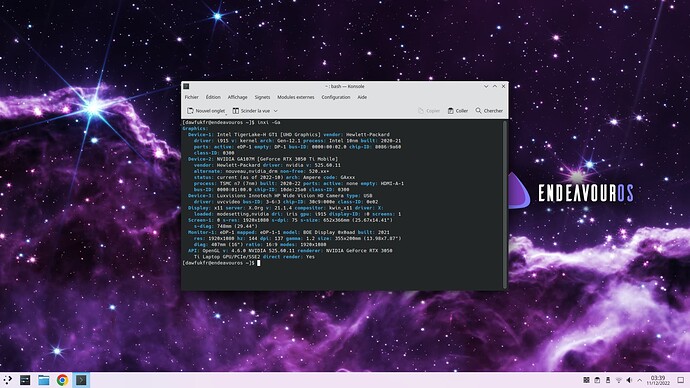Expand hidden system tray icons arrow
690x388 pixels.
point(639,381)
